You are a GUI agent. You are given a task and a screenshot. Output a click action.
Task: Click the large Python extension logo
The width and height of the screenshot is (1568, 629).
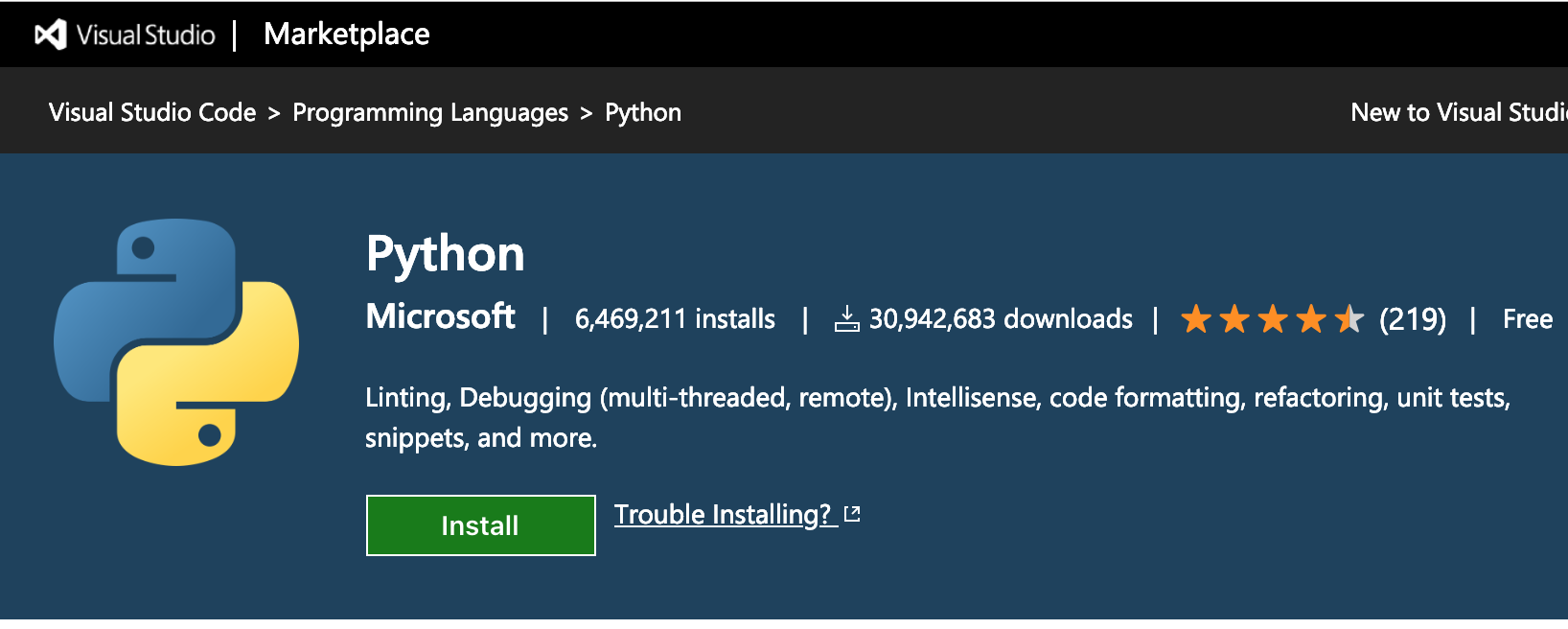point(176,342)
